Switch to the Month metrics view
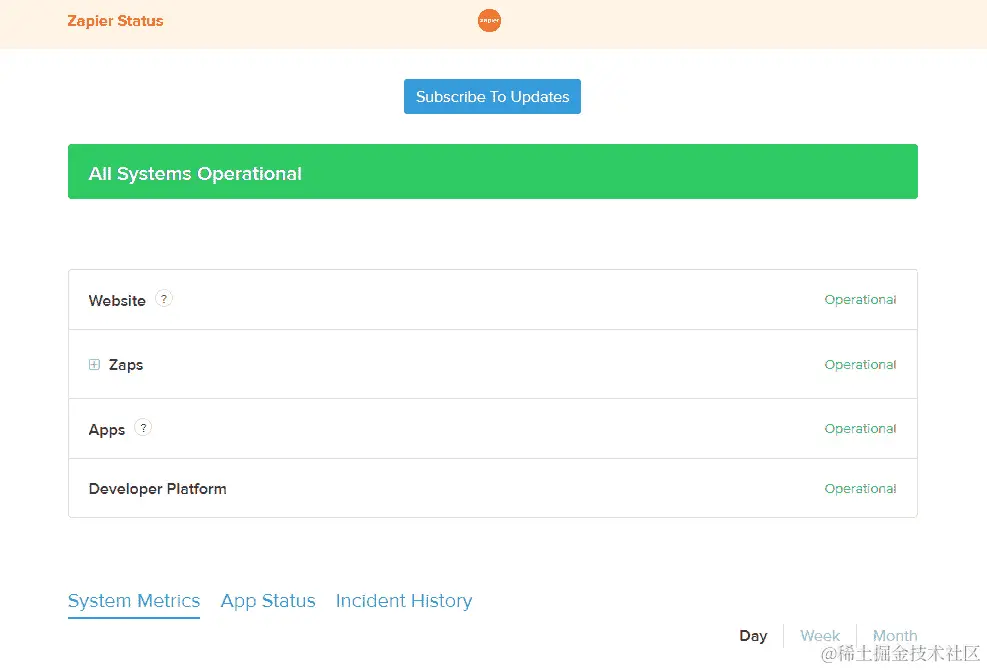Image resolution: width=987 pixels, height=670 pixels. 894,635
